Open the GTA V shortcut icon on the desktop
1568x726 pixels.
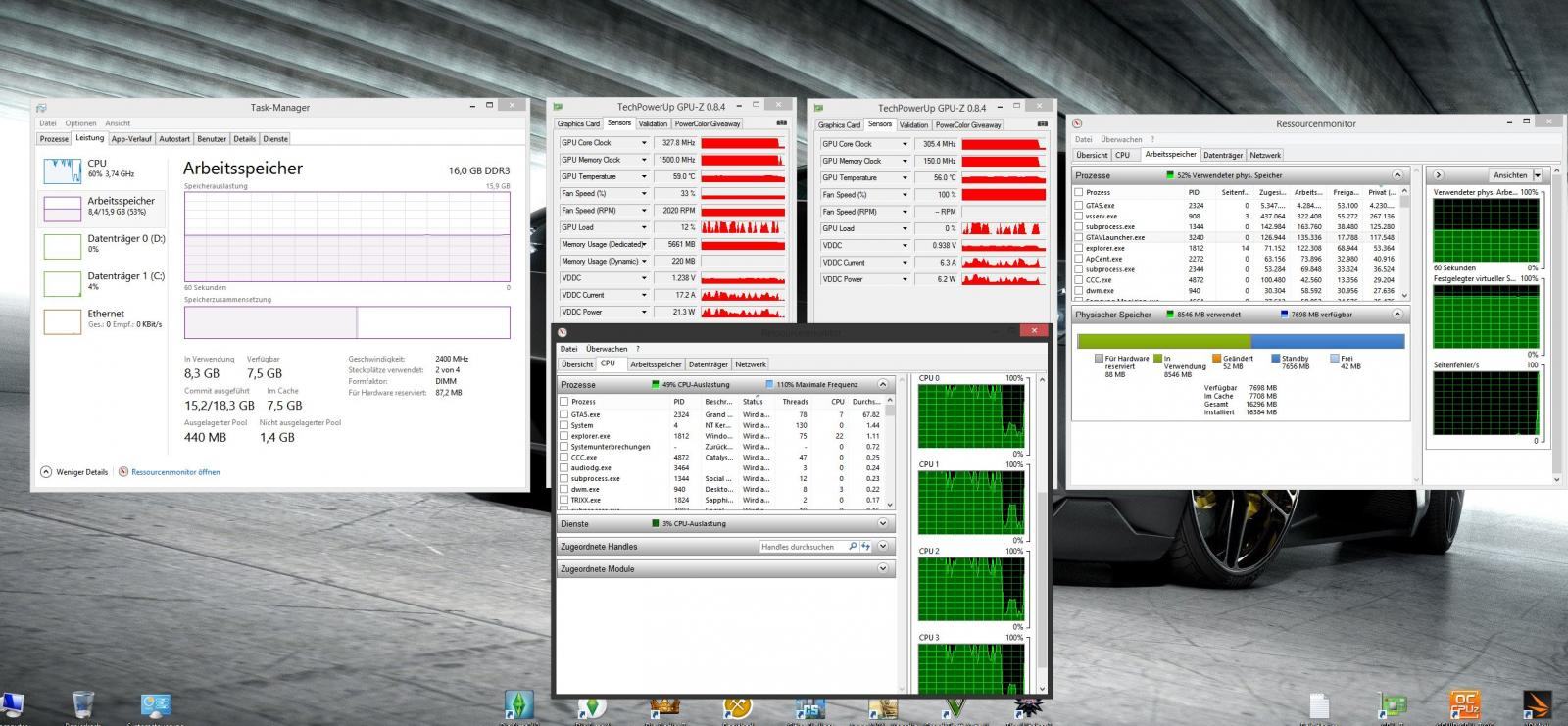pos(955,708)
